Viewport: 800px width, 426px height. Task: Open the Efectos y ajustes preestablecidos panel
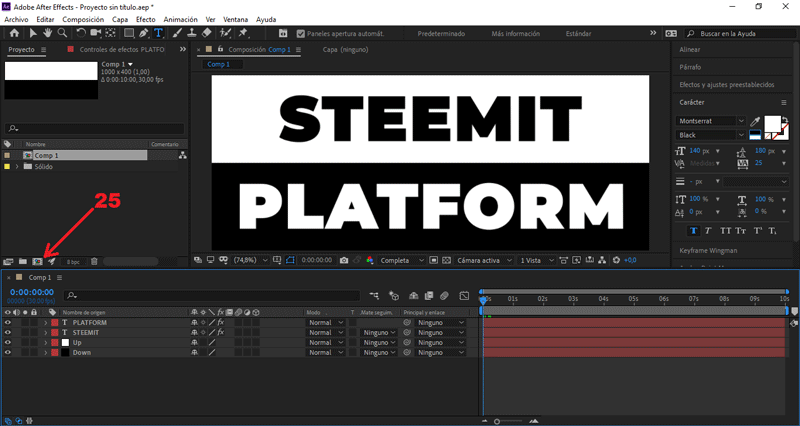727,85
